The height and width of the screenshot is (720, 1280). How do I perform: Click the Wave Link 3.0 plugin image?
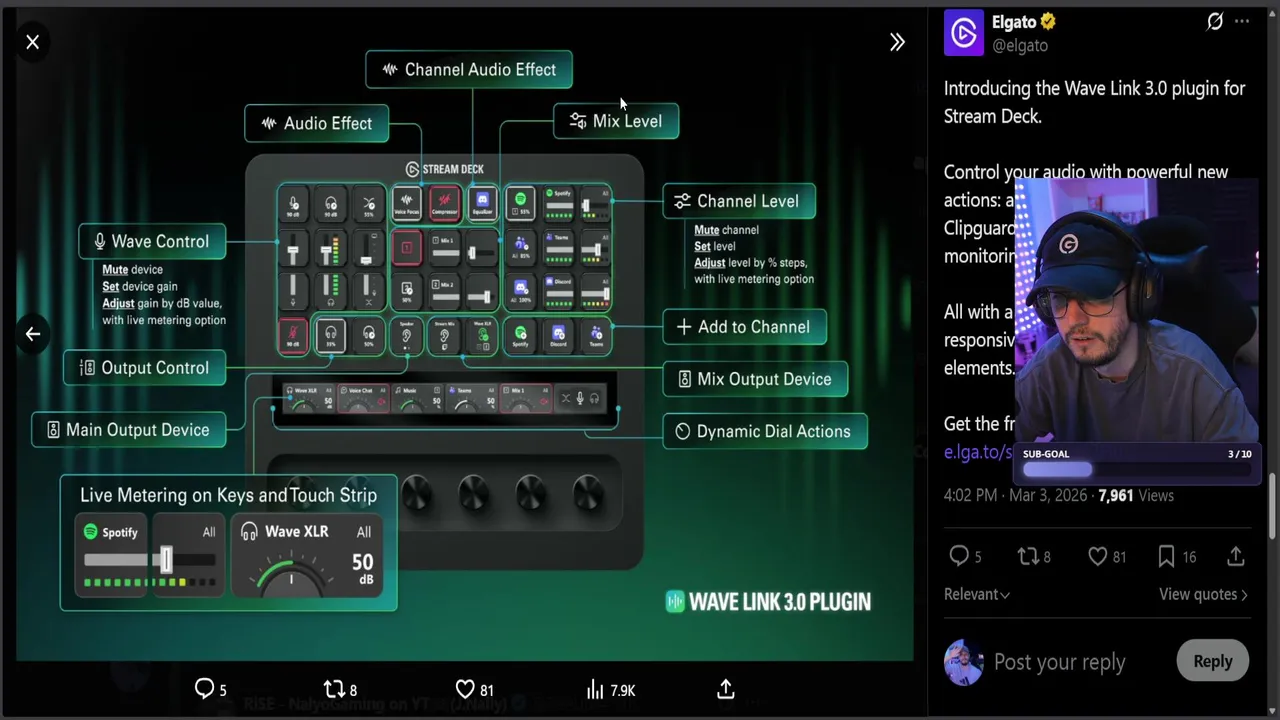click(464, 334)
